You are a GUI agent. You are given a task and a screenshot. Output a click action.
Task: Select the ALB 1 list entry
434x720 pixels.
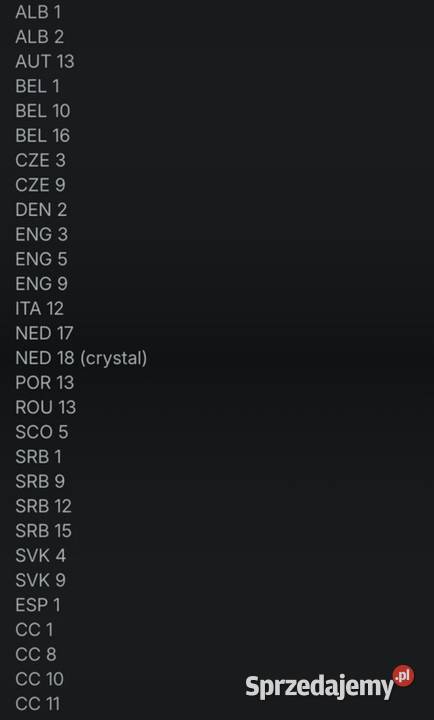point(38,12)
